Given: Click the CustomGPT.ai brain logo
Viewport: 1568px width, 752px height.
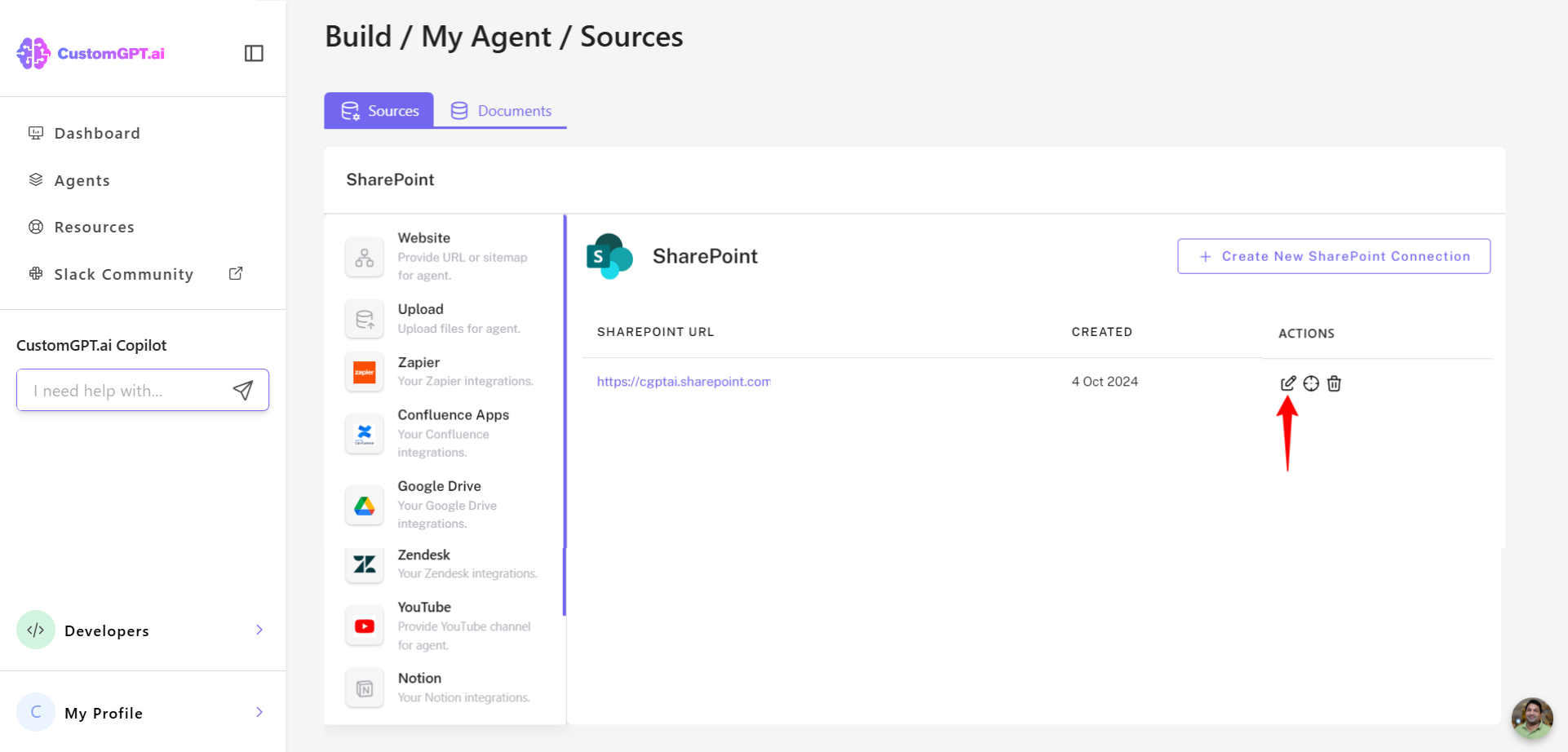Looking at the screenshot, I should (x=33, y=53).
